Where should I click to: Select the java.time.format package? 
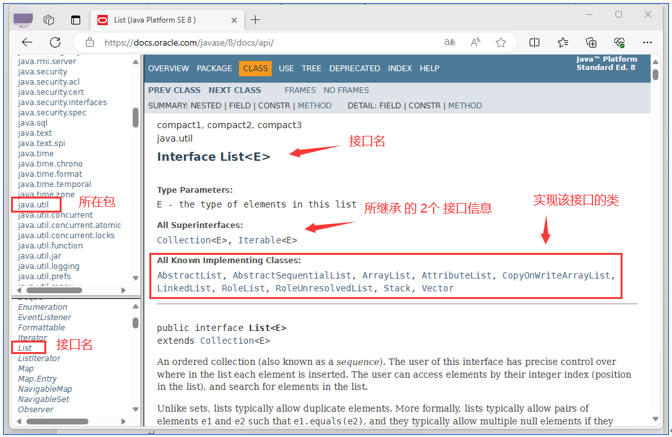tap(50, 174)
